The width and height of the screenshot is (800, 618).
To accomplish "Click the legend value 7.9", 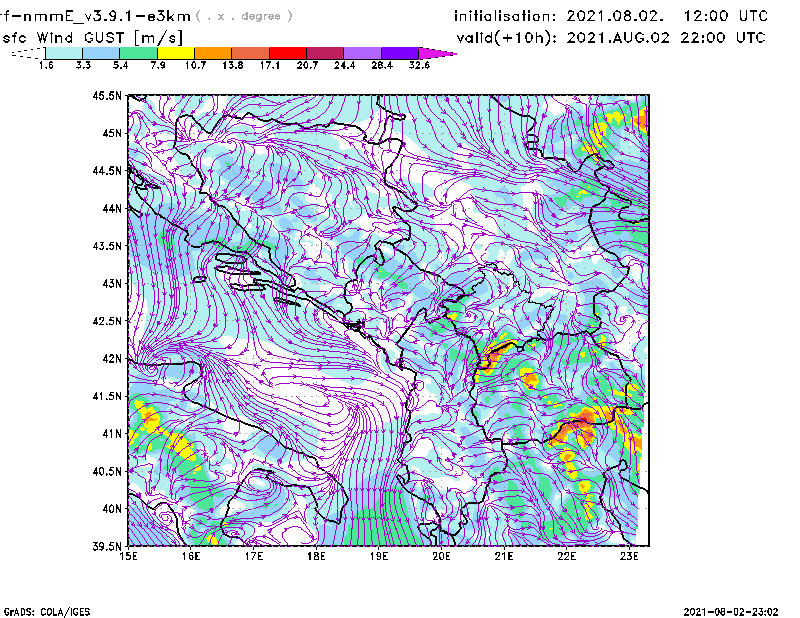I will pyautogui.click(x=158, y=65).
